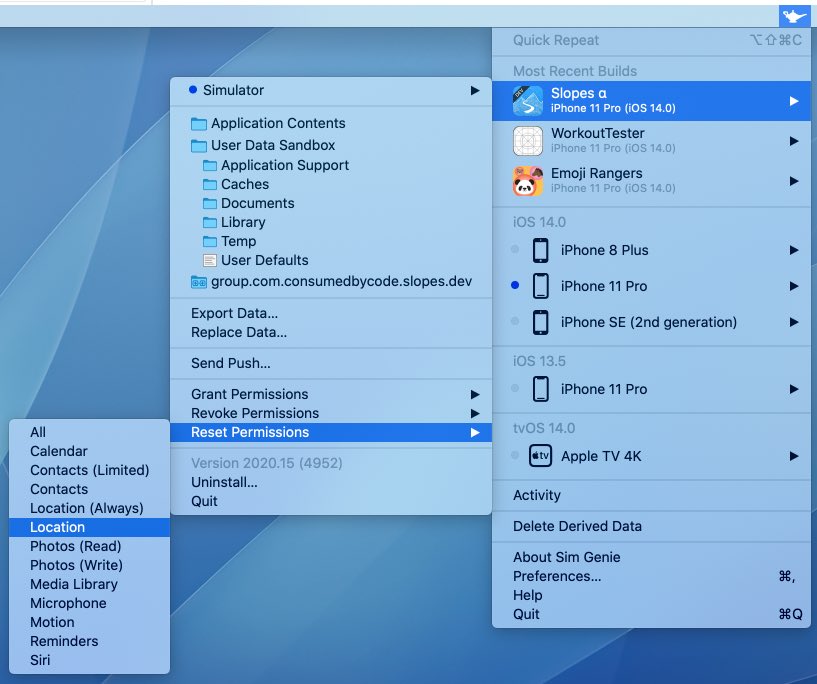
Task: Click the Application Contents folder icon
Action: tap(199, 124)
